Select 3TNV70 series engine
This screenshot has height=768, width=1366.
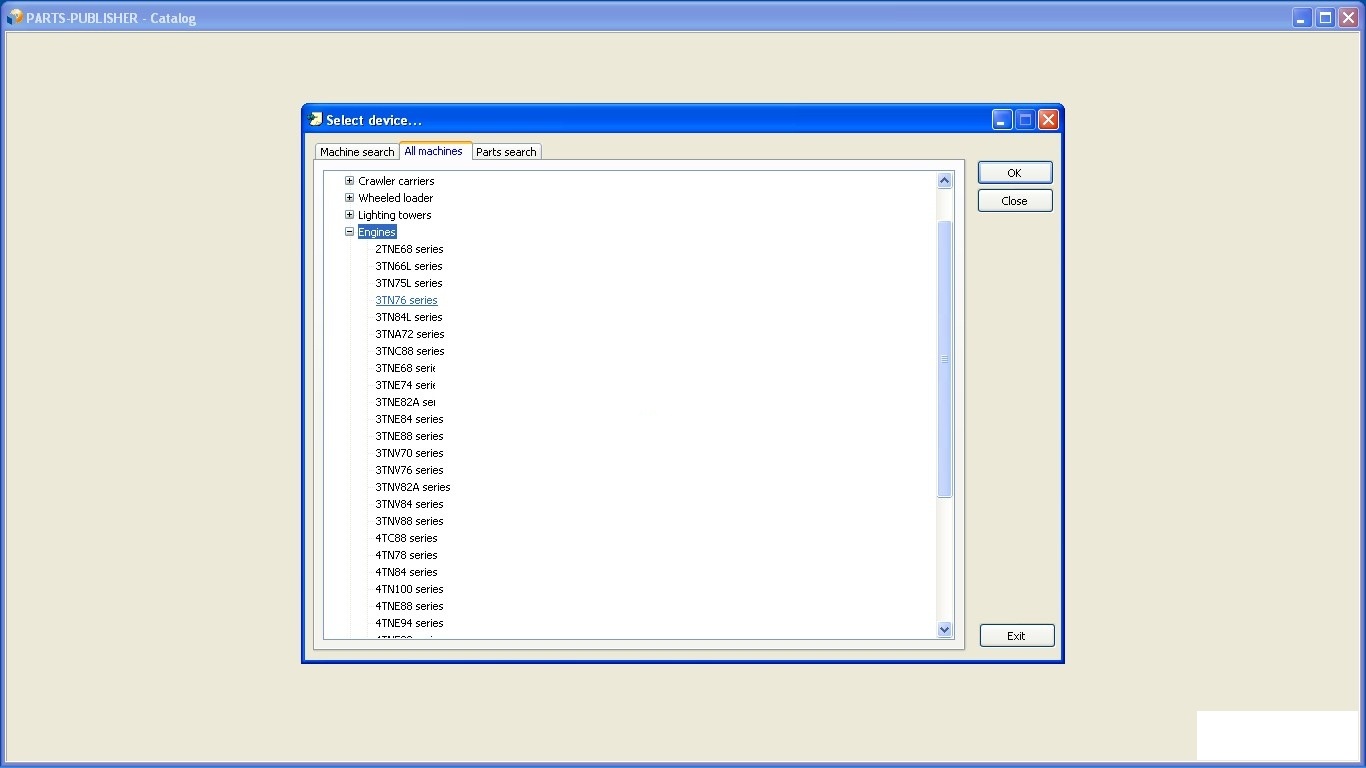coord(409,453)
